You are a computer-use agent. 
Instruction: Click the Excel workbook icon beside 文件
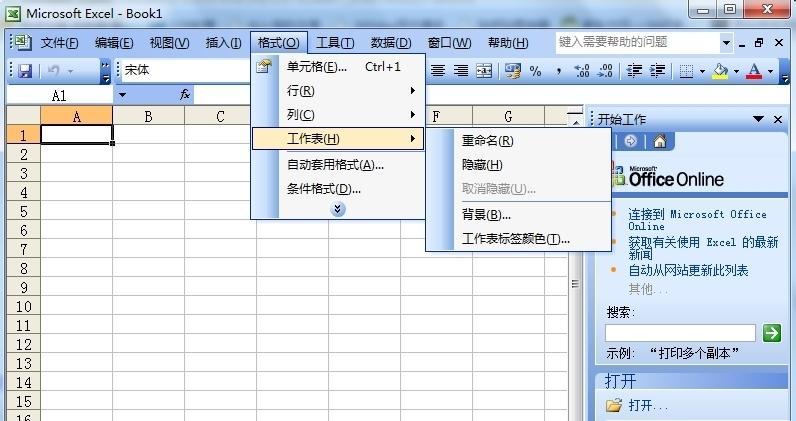coord(22,43)
